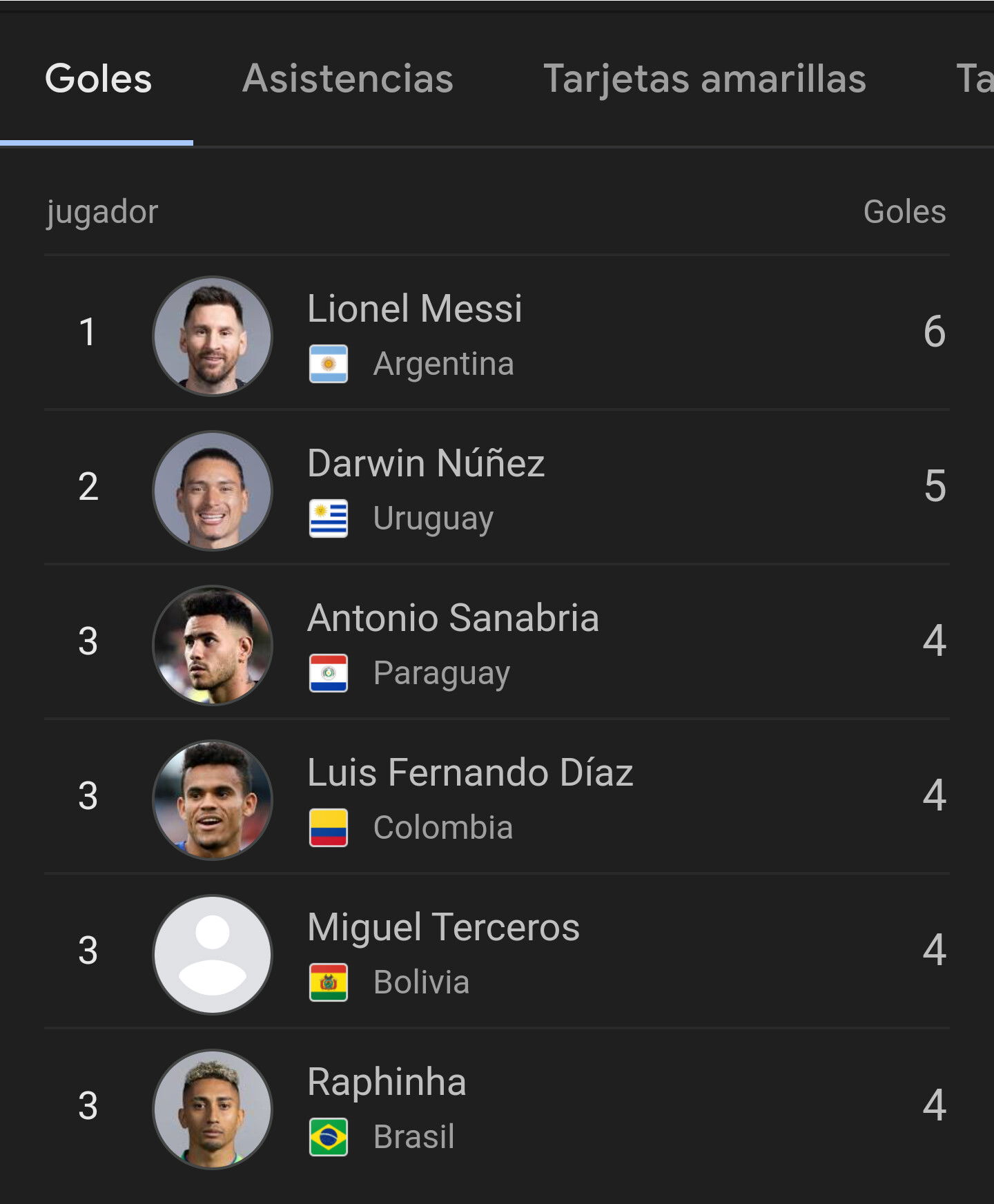Viewport: 994px width, 1204px height.
Task: Open Lionel Messi's profile photo
Action: 213,336
